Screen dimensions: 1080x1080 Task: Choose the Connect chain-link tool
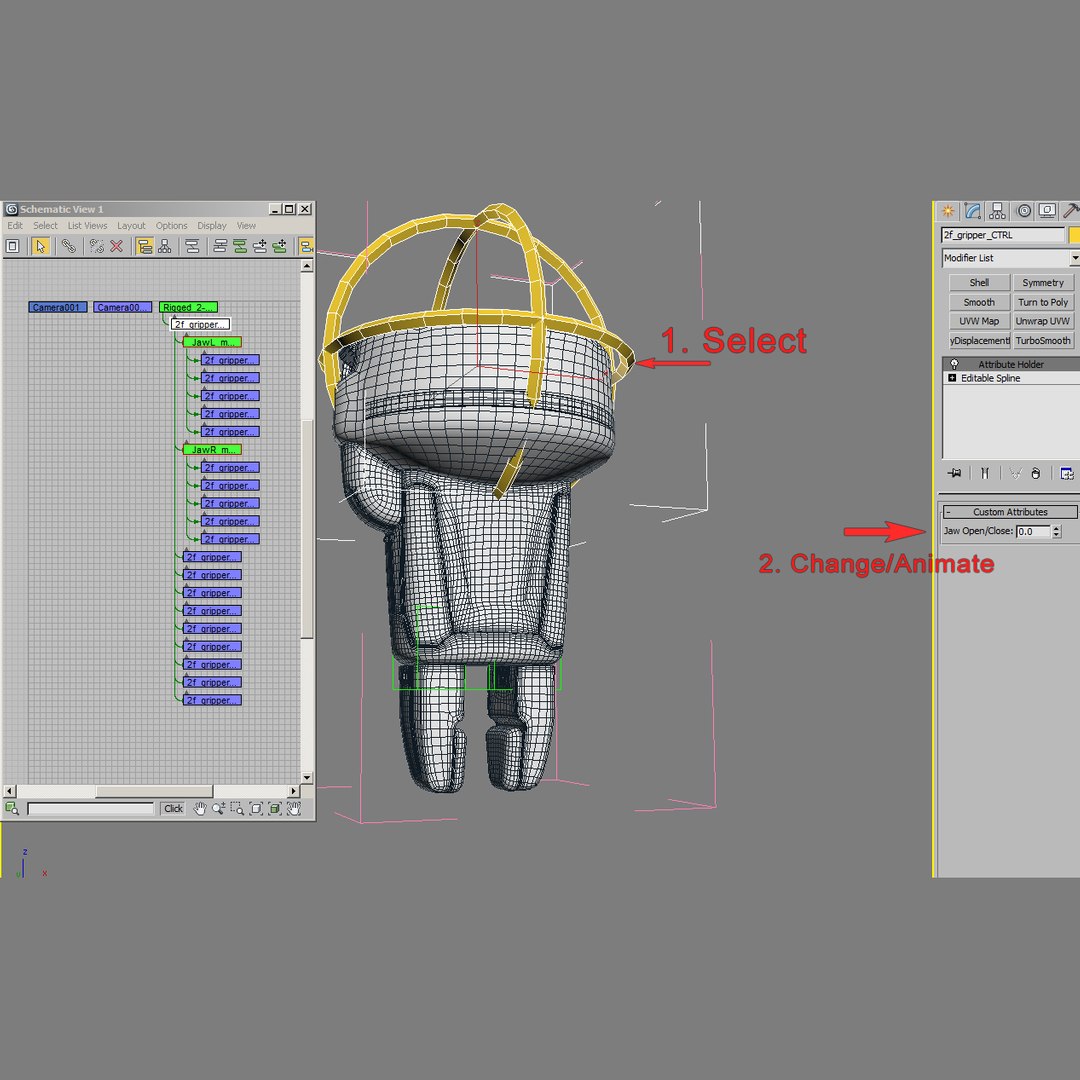coord(68,246)
